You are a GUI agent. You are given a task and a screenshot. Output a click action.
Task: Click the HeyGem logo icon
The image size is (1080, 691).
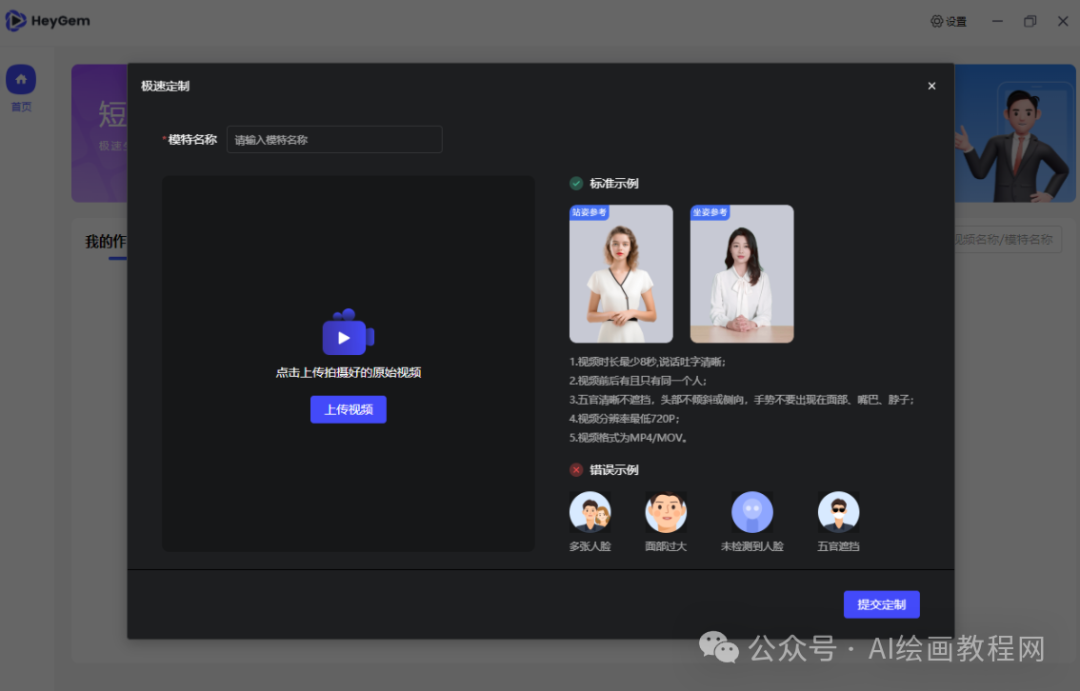click(x=17, y=20)
